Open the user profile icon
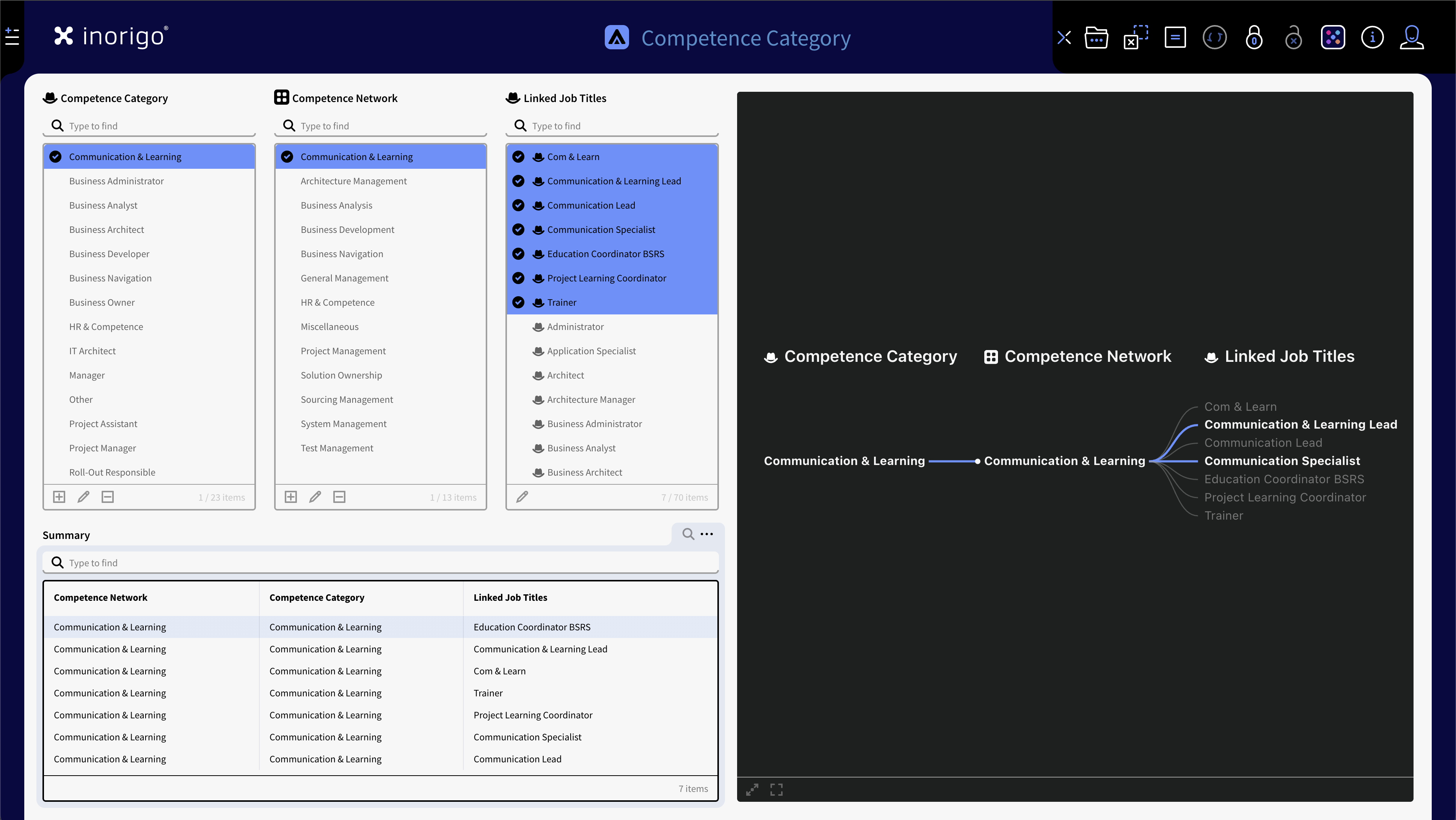Image resolution: width=1456 pixels, height=820 pixels. point(1411,38)
